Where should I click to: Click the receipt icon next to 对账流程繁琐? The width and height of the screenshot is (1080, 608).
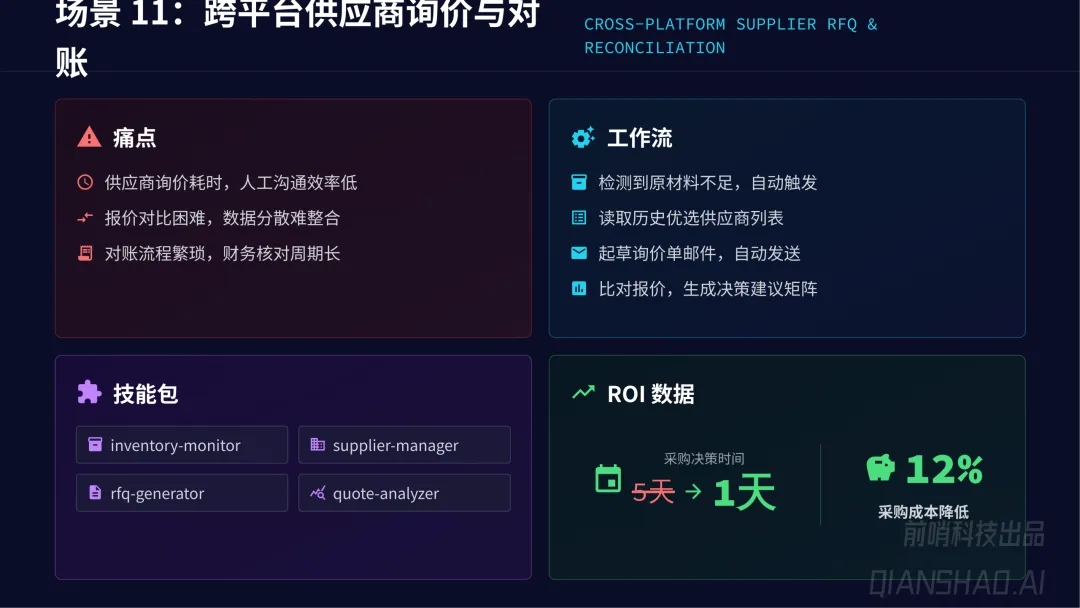pos(85,253)
